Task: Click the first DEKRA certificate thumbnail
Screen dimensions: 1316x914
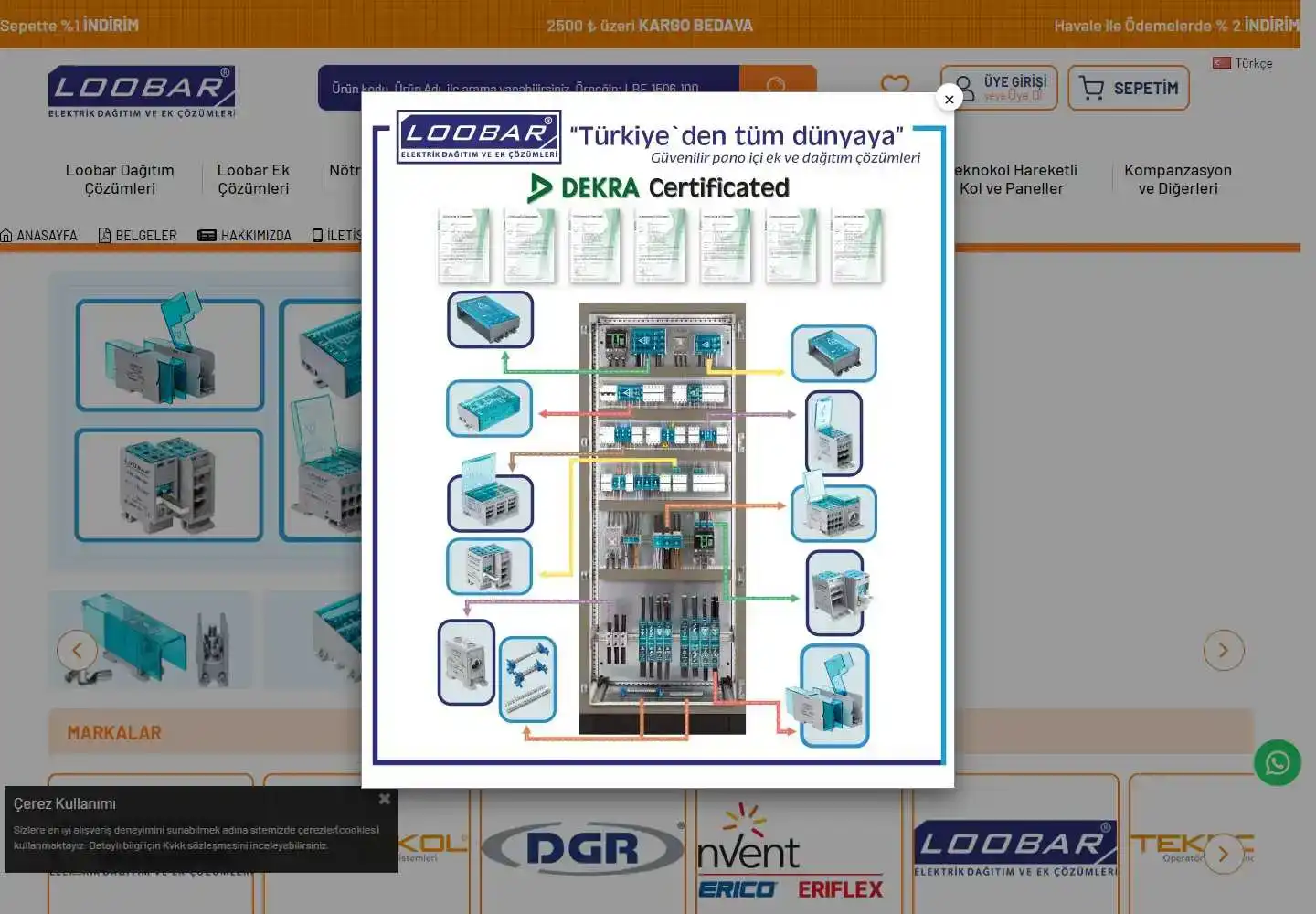Action: (463, 245)
